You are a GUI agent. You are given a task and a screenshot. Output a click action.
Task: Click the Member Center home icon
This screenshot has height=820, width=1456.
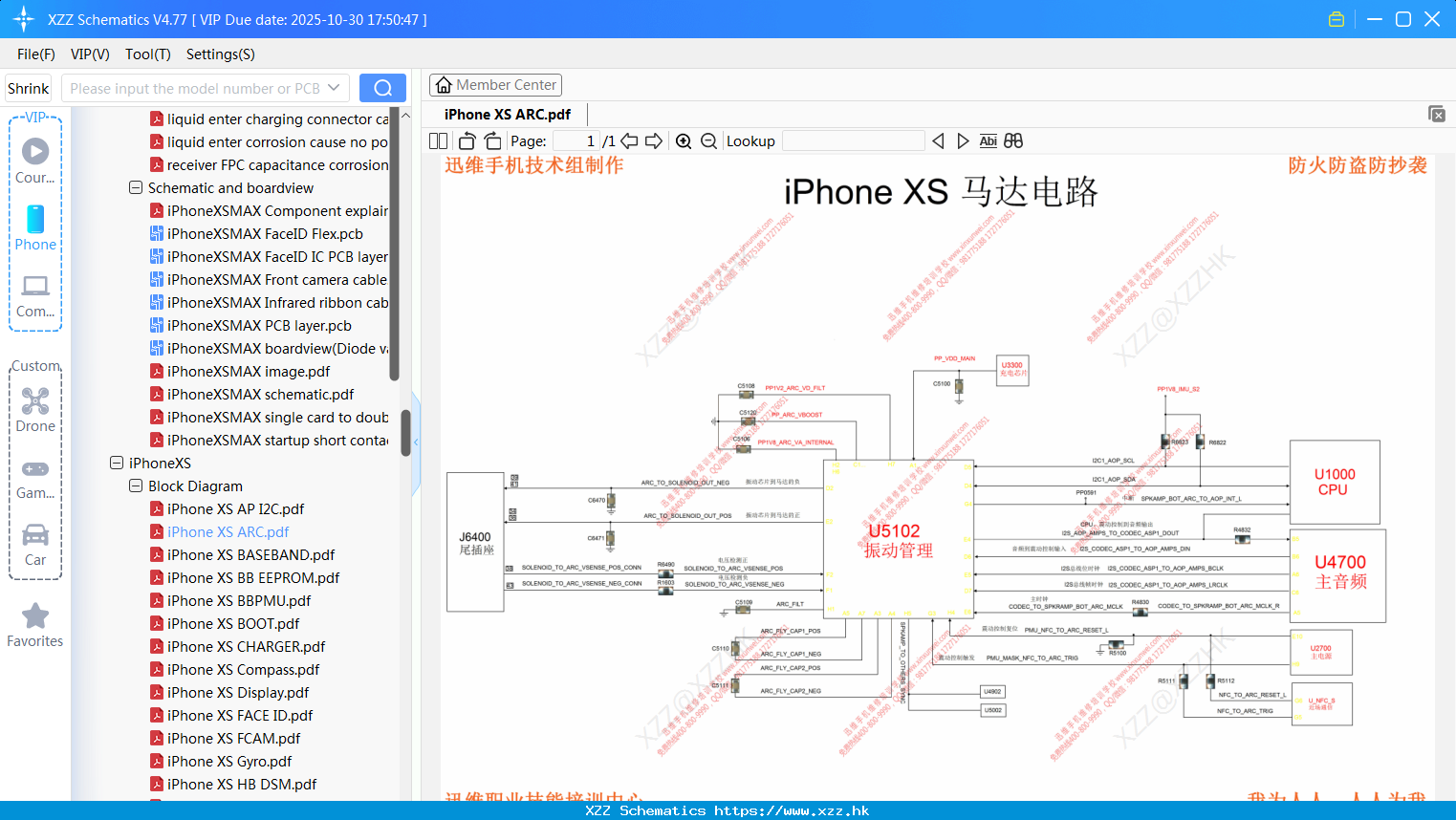point(444,85)
